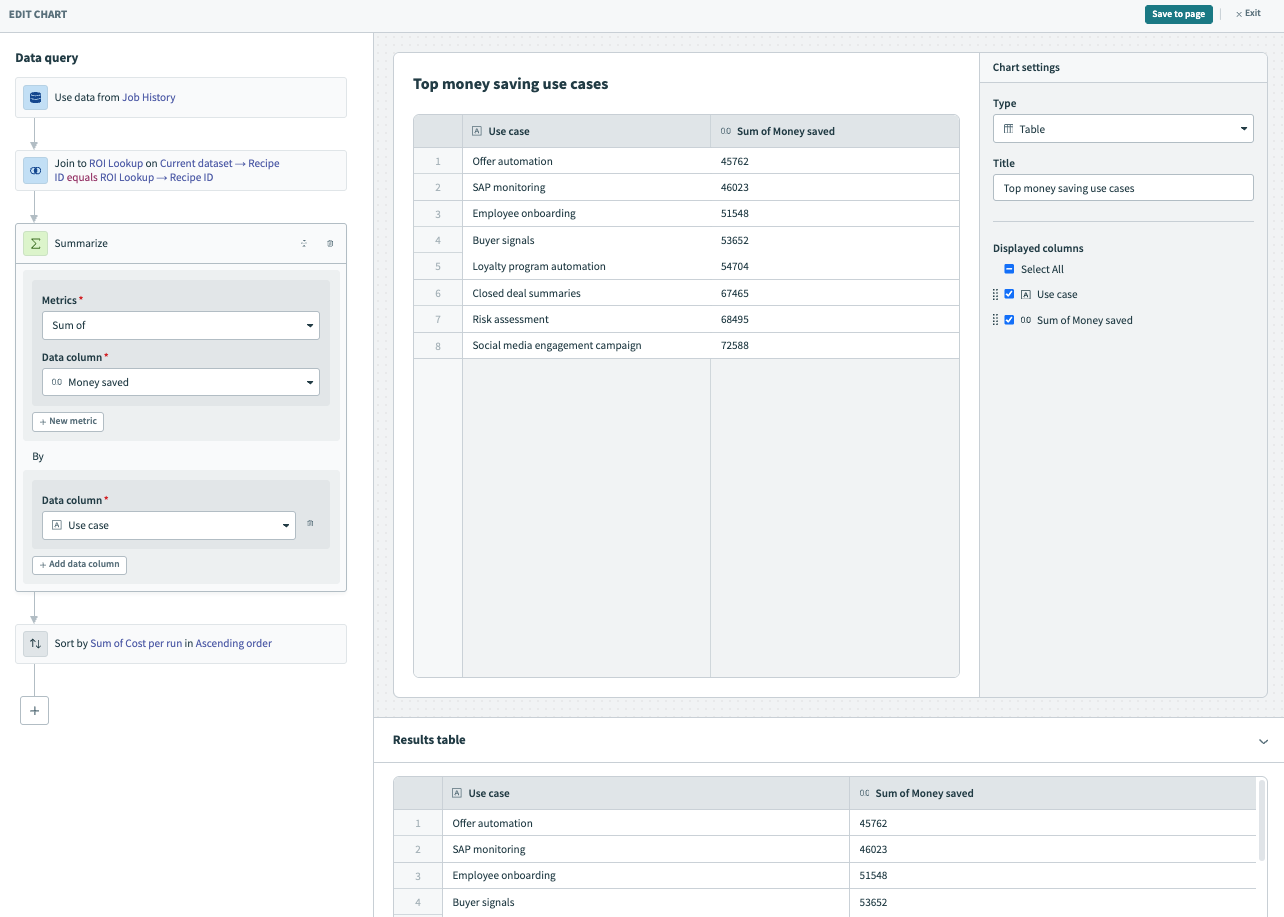The width and height of the screenshot is (1284, 917).
Task: Grab the drag handle beside Use case column
Action: tap(995, 294)
